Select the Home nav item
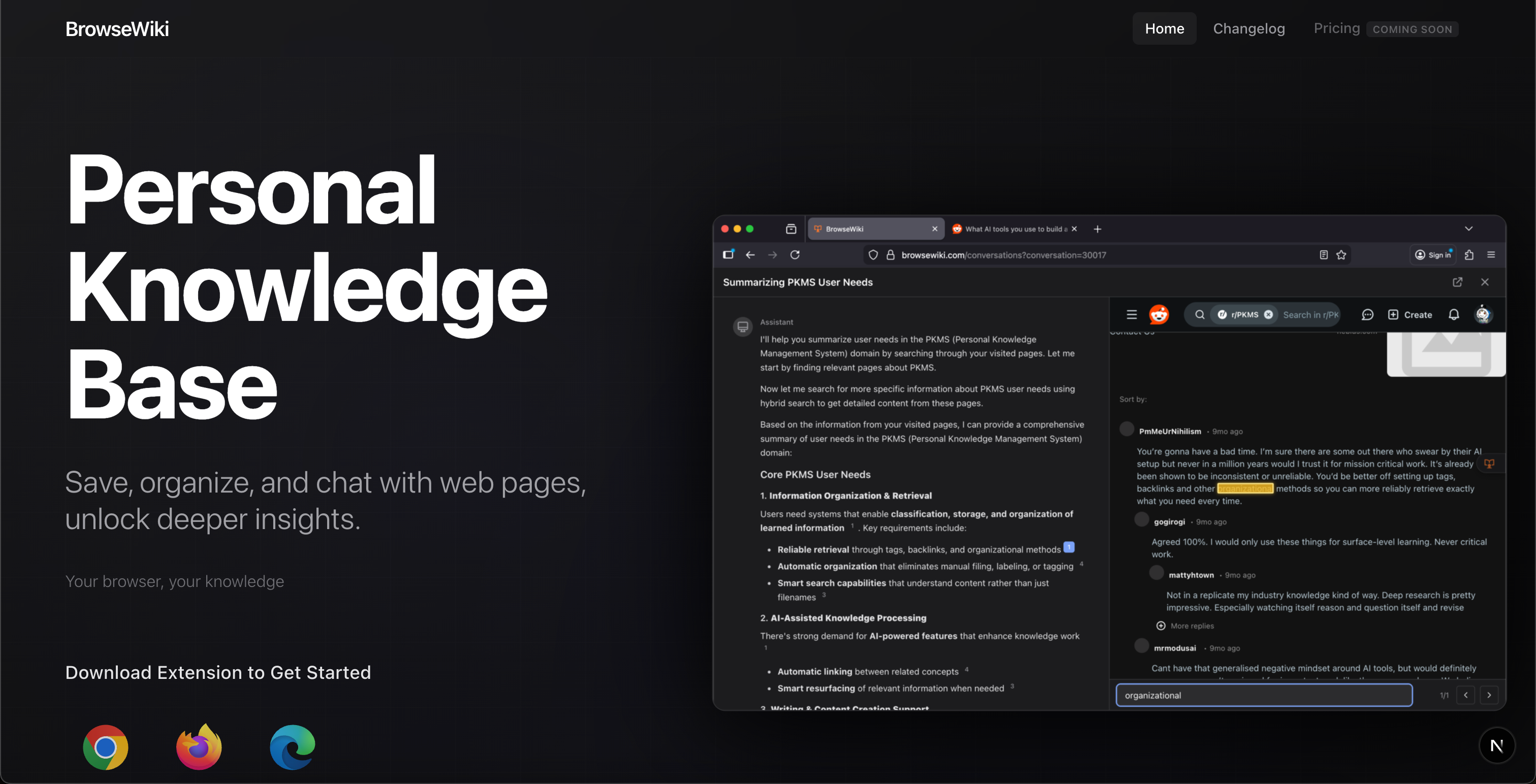This screenshot has width=1536, height=784. click(x=1165, y=28)
